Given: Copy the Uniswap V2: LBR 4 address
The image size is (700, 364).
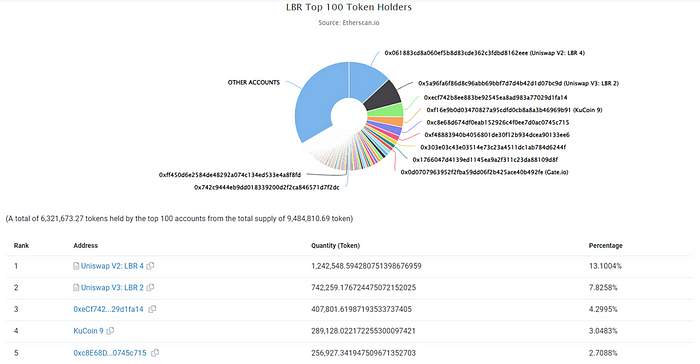Looking at the screenshot, I should pos(150,266).
